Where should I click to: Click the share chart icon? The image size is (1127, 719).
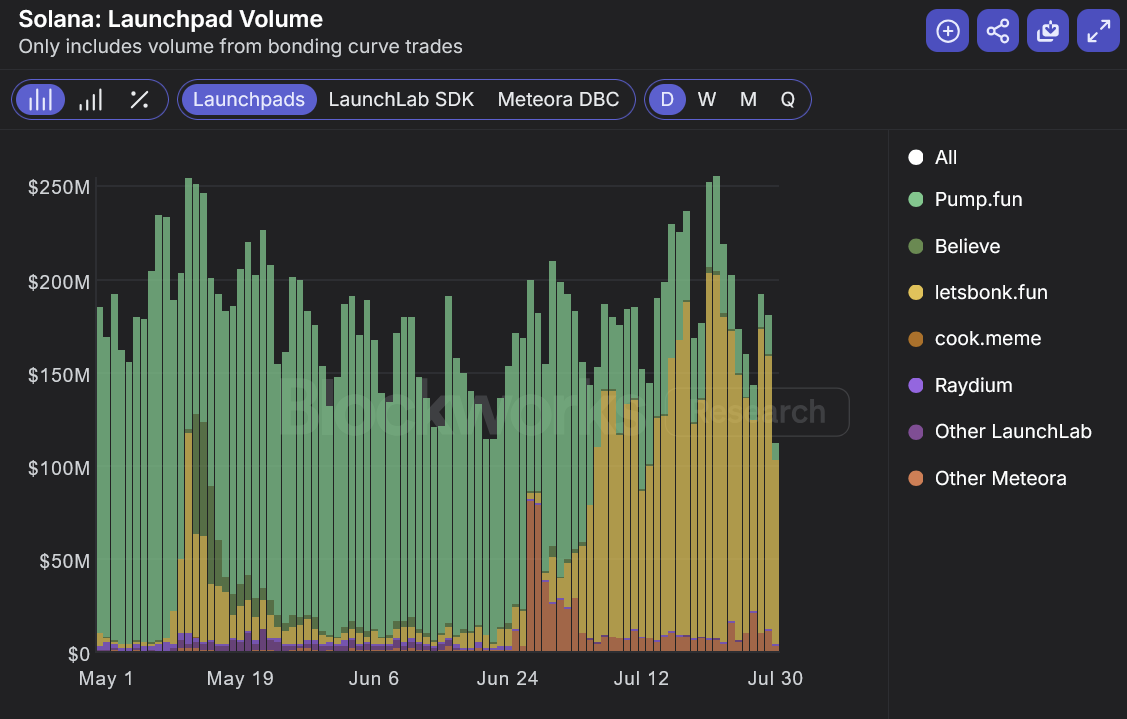(x=997, y=30)
